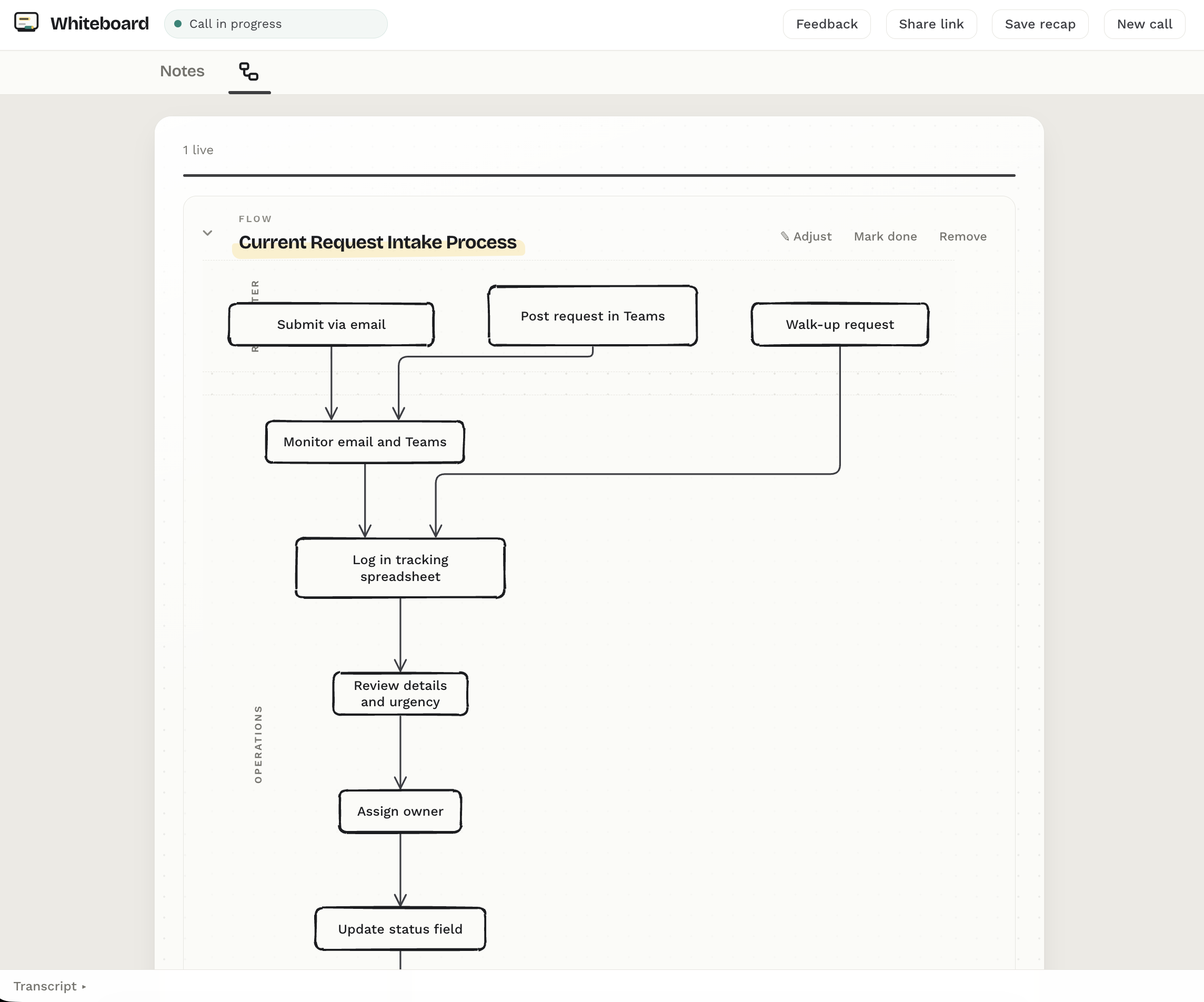Open the Notes tab
1204x1002 pixels.
(182, 71)
